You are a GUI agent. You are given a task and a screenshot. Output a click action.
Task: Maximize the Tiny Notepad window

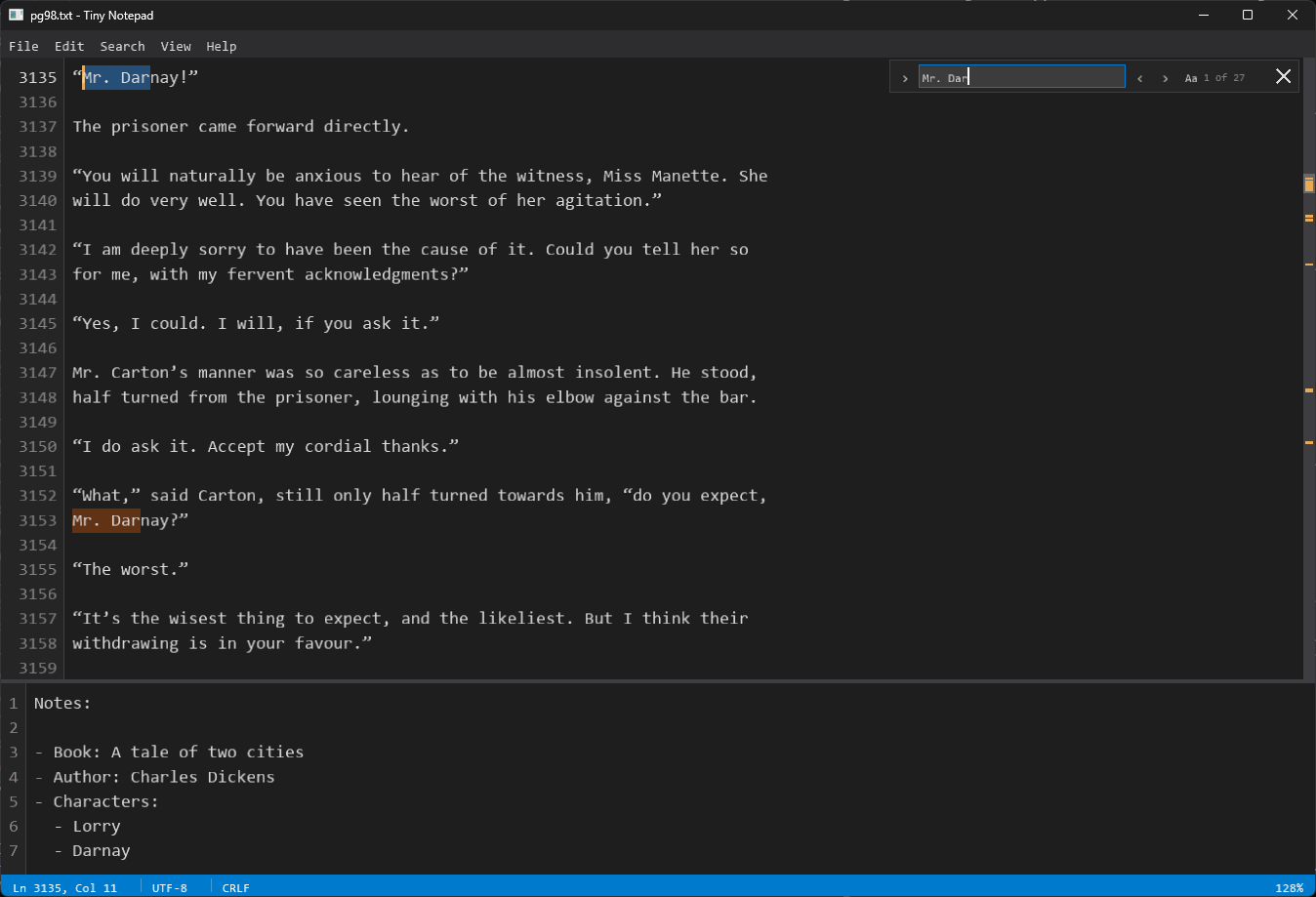click(1248, 15)
